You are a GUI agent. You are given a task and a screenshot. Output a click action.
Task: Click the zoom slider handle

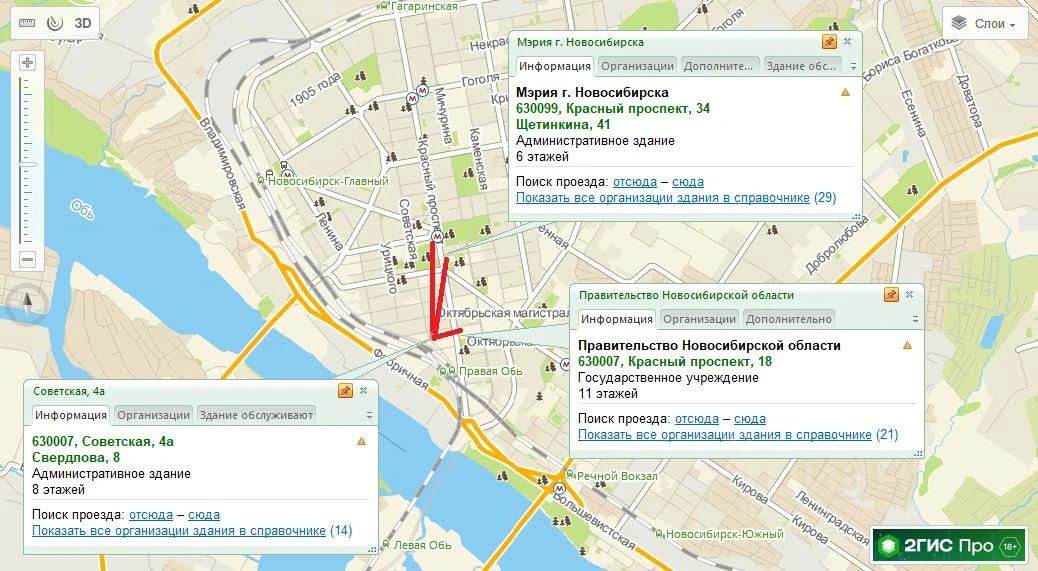[28, 164]
